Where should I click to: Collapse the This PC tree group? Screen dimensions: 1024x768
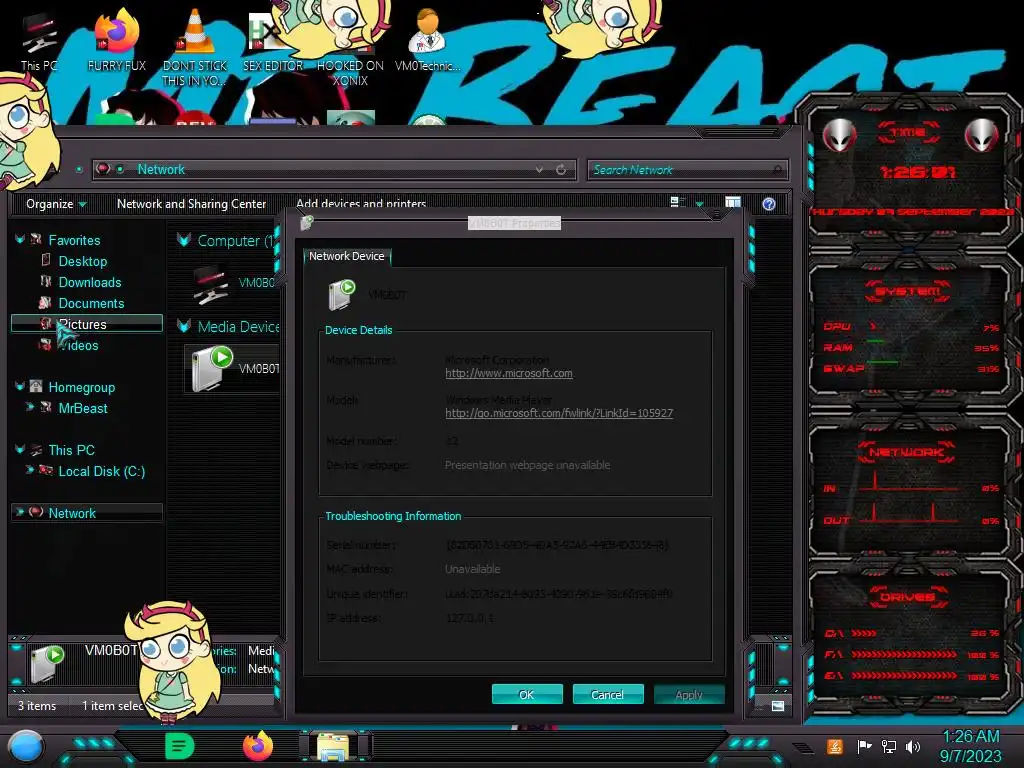[x=20, y=449]
